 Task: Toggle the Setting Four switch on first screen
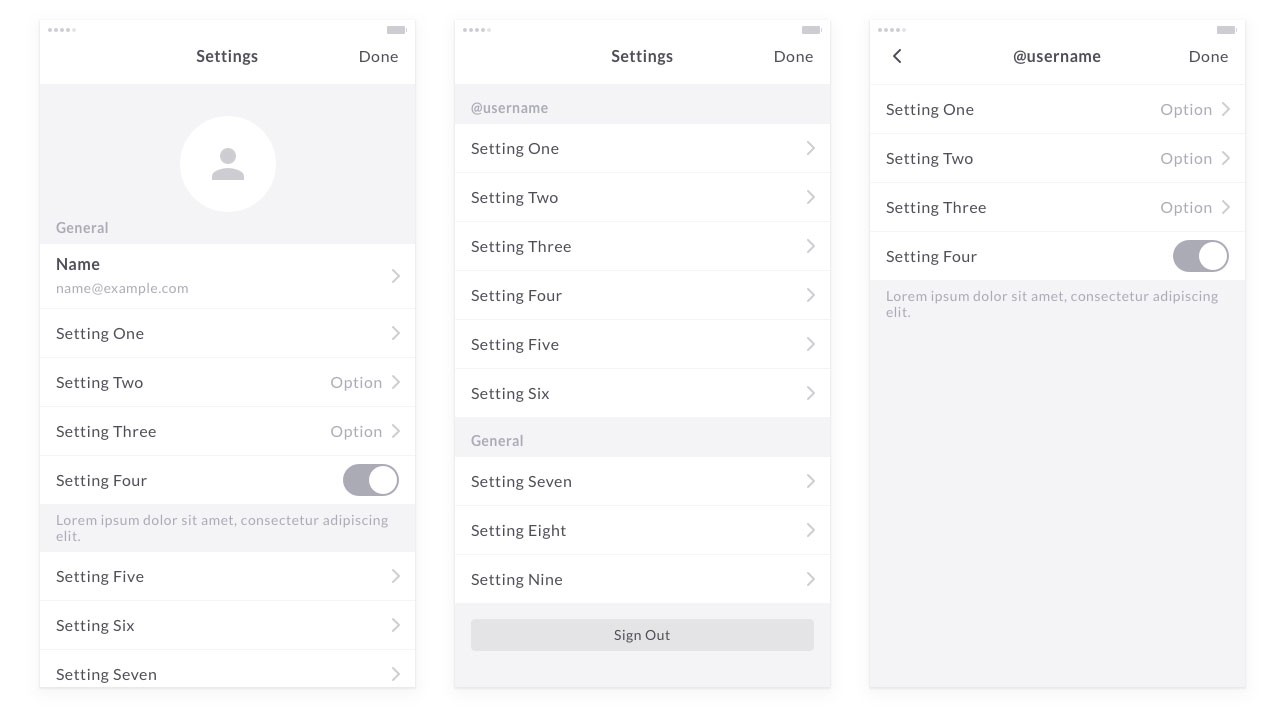click(371, 480)
